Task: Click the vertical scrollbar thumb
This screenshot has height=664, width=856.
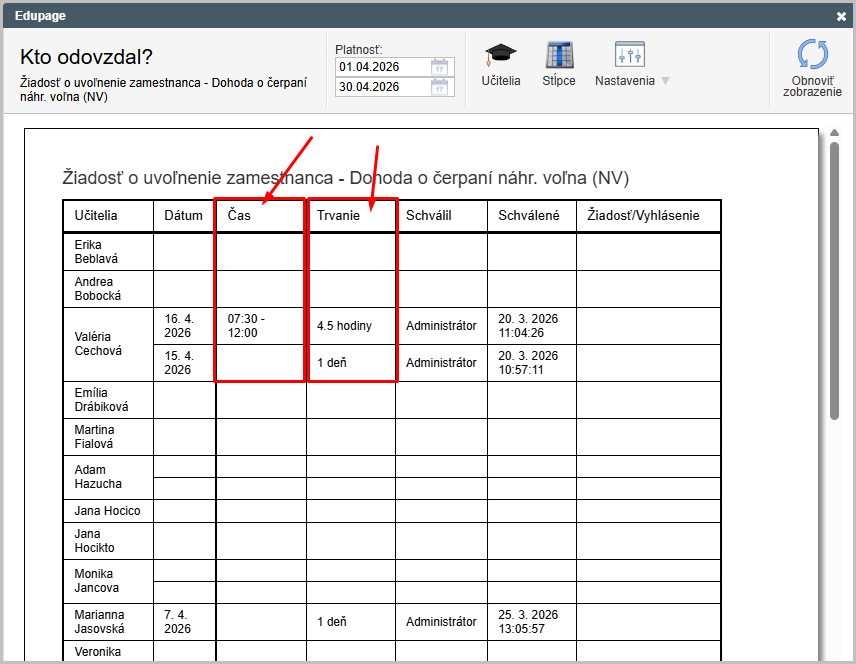Action: pos(834,280)
